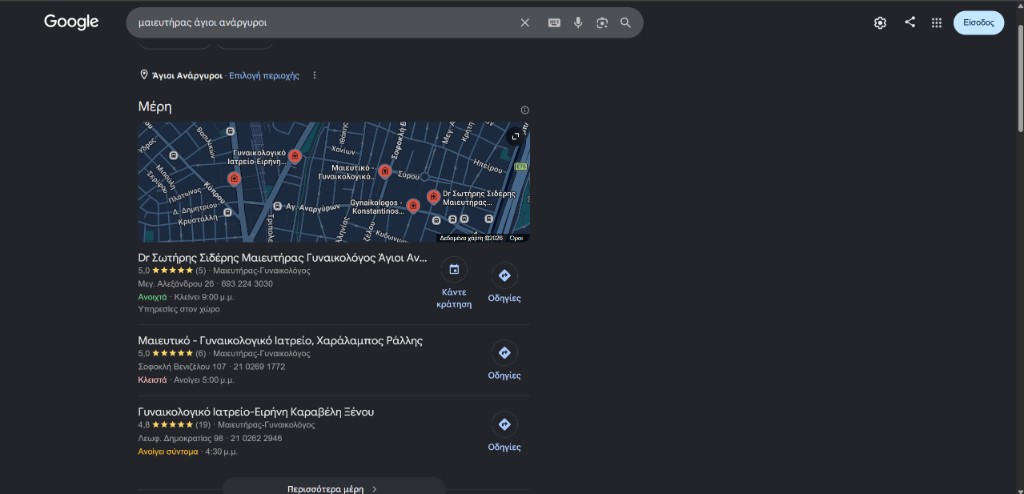Click the Google logo

click(x=71, y=22)
